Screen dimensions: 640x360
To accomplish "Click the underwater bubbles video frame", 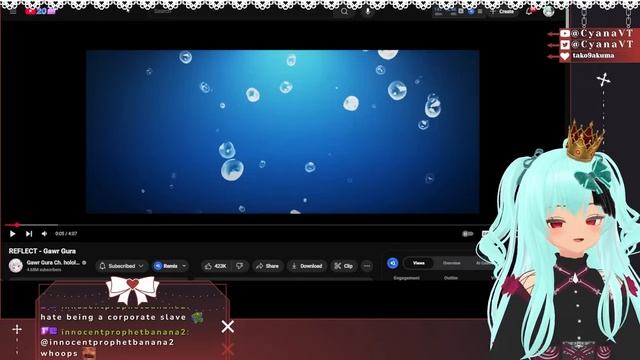I will [x=282, y=131].
